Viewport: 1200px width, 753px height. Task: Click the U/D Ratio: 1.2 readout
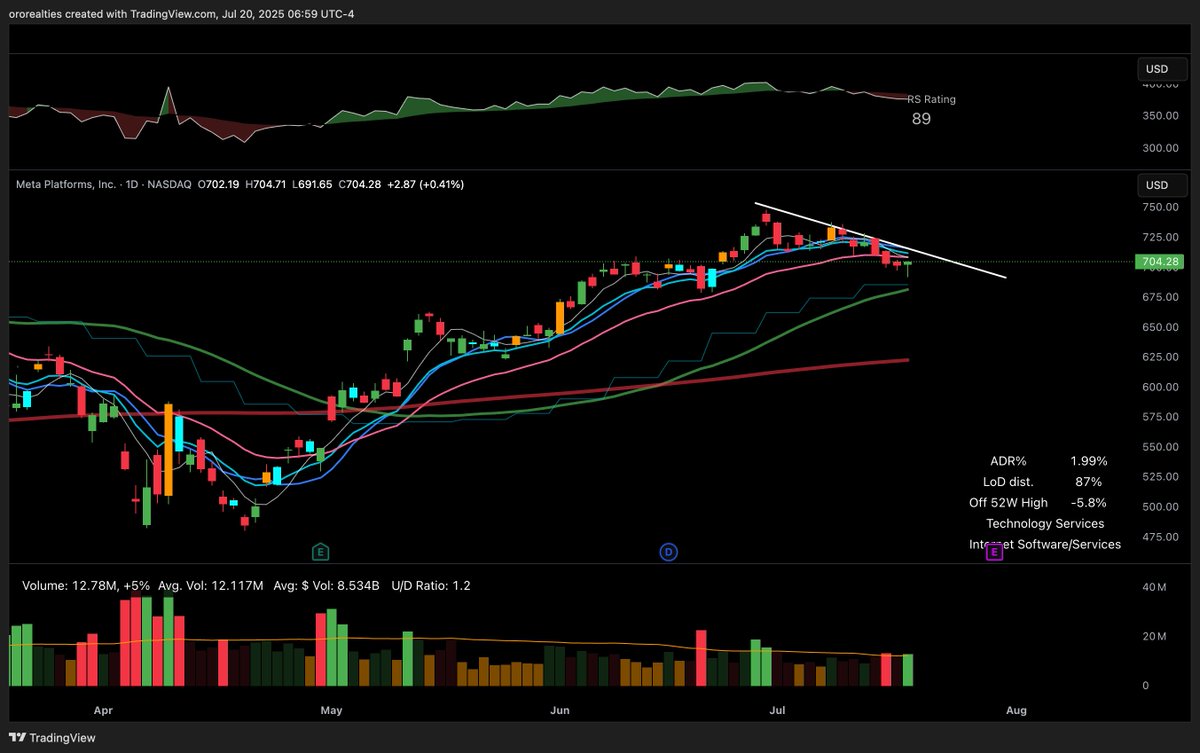point(429,585)
